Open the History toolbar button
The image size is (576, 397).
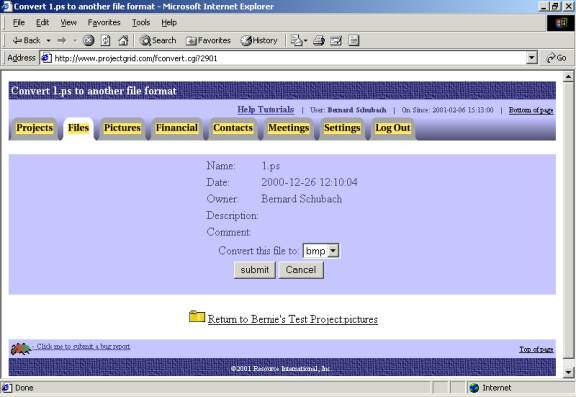[259, 40]
